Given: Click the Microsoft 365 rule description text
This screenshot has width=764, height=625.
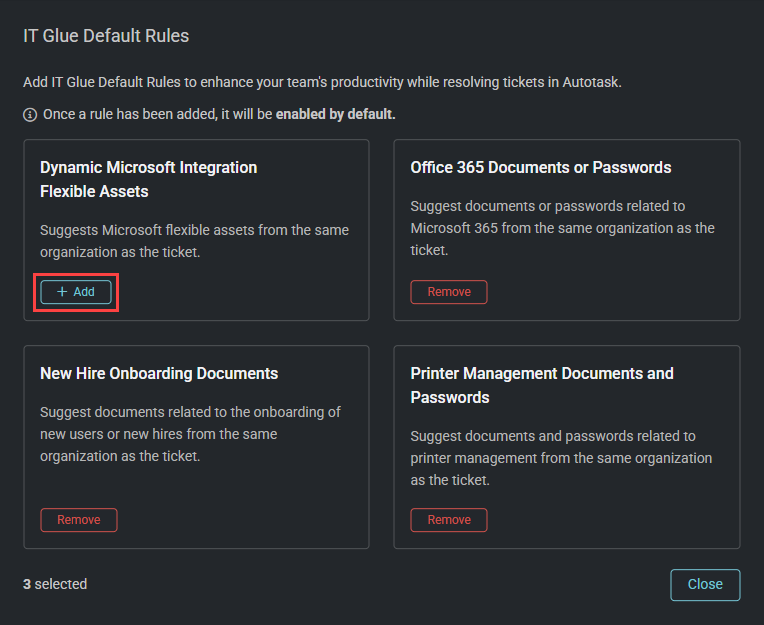Looking at the screenshot, I should (562, 228).
